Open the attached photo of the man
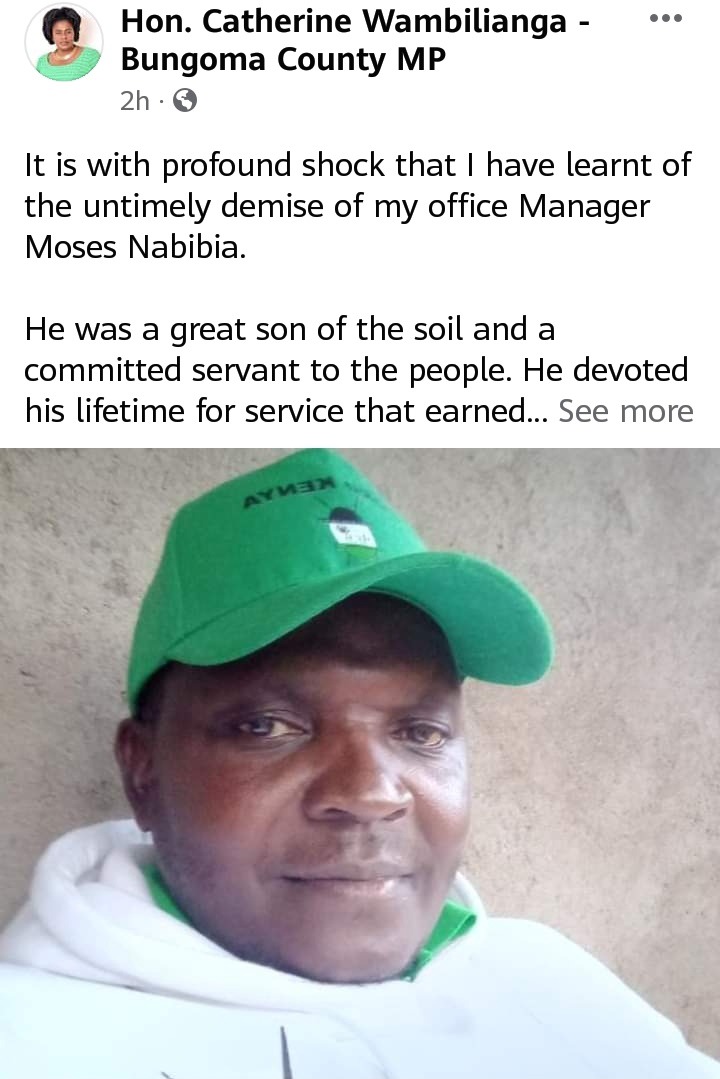The width and height of the screenshot is (720, 1079). pos(360,763)
